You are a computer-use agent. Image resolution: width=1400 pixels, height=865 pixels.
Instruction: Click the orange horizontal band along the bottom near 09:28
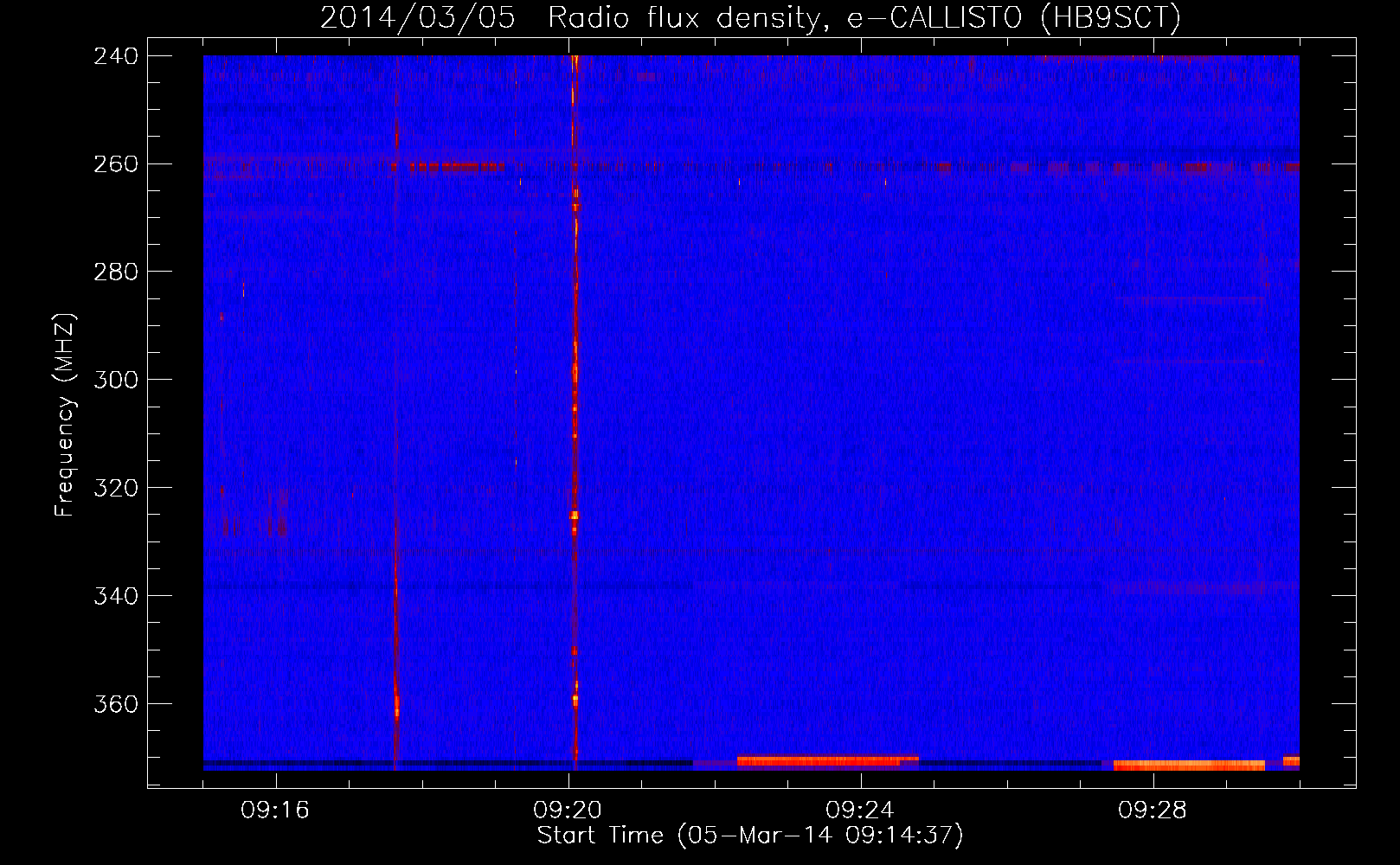(1189, 766)
